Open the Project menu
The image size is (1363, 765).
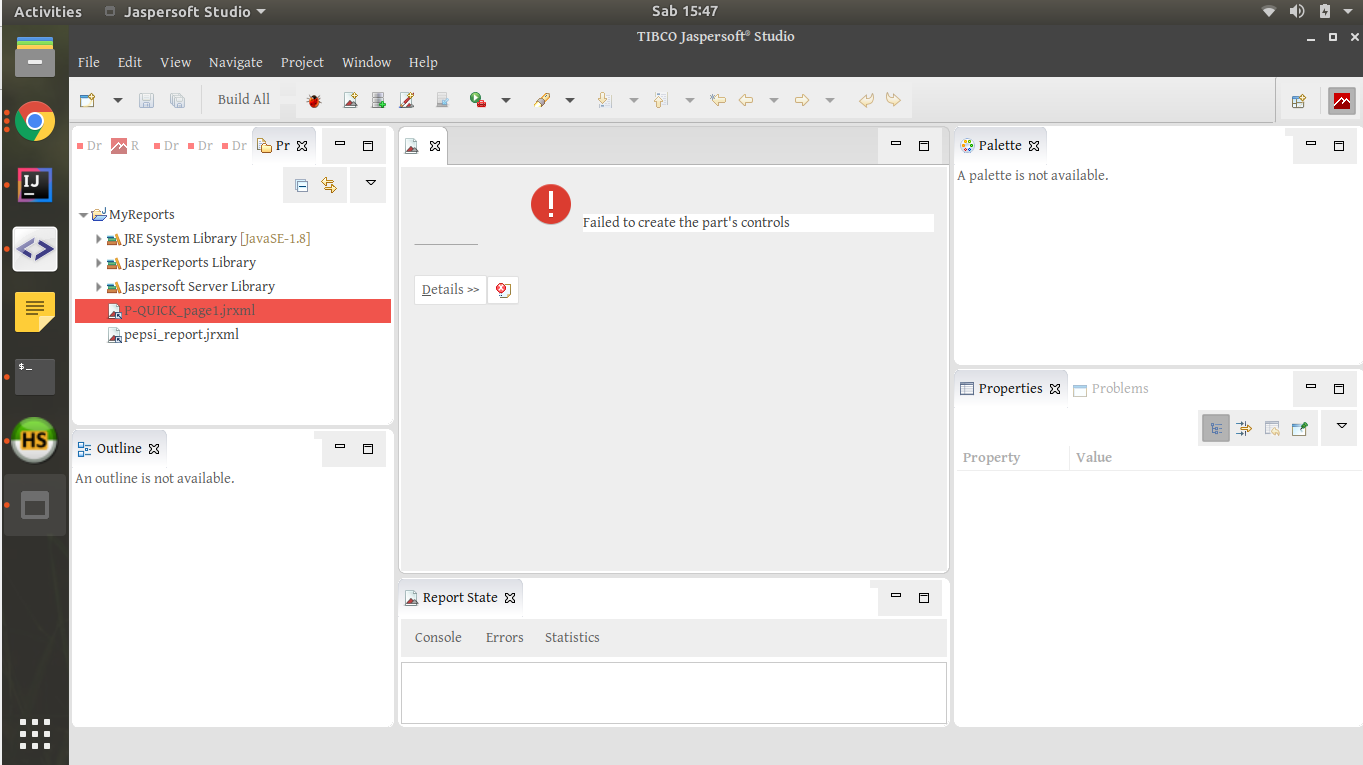[302, 62]
